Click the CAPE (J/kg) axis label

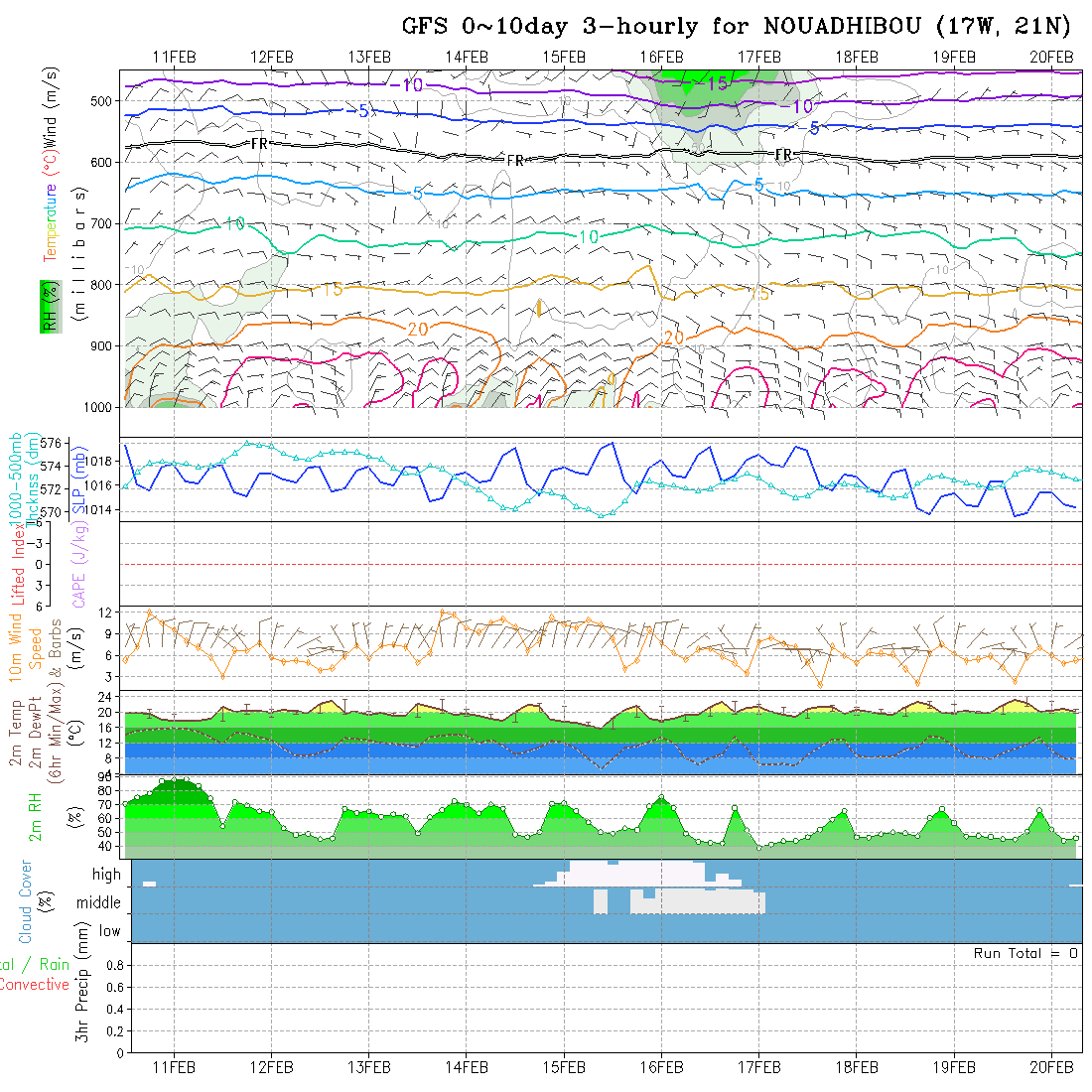[x=79, y=574]
